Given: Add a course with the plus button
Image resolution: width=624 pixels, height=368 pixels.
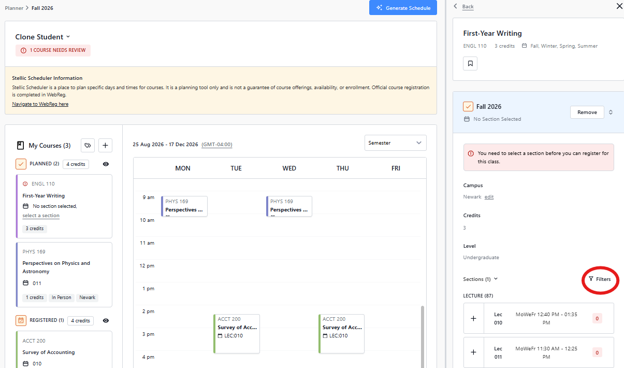Looking at the screenshot, I should [105, 146].
